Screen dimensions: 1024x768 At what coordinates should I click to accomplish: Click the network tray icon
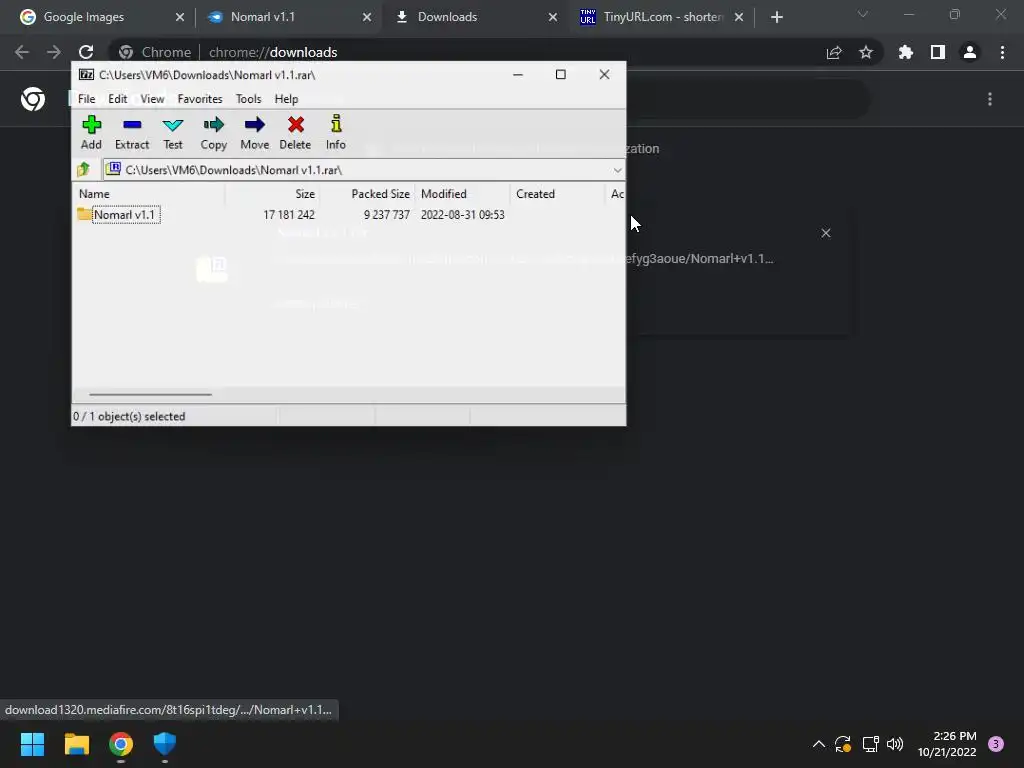click(x=870, y=744)
